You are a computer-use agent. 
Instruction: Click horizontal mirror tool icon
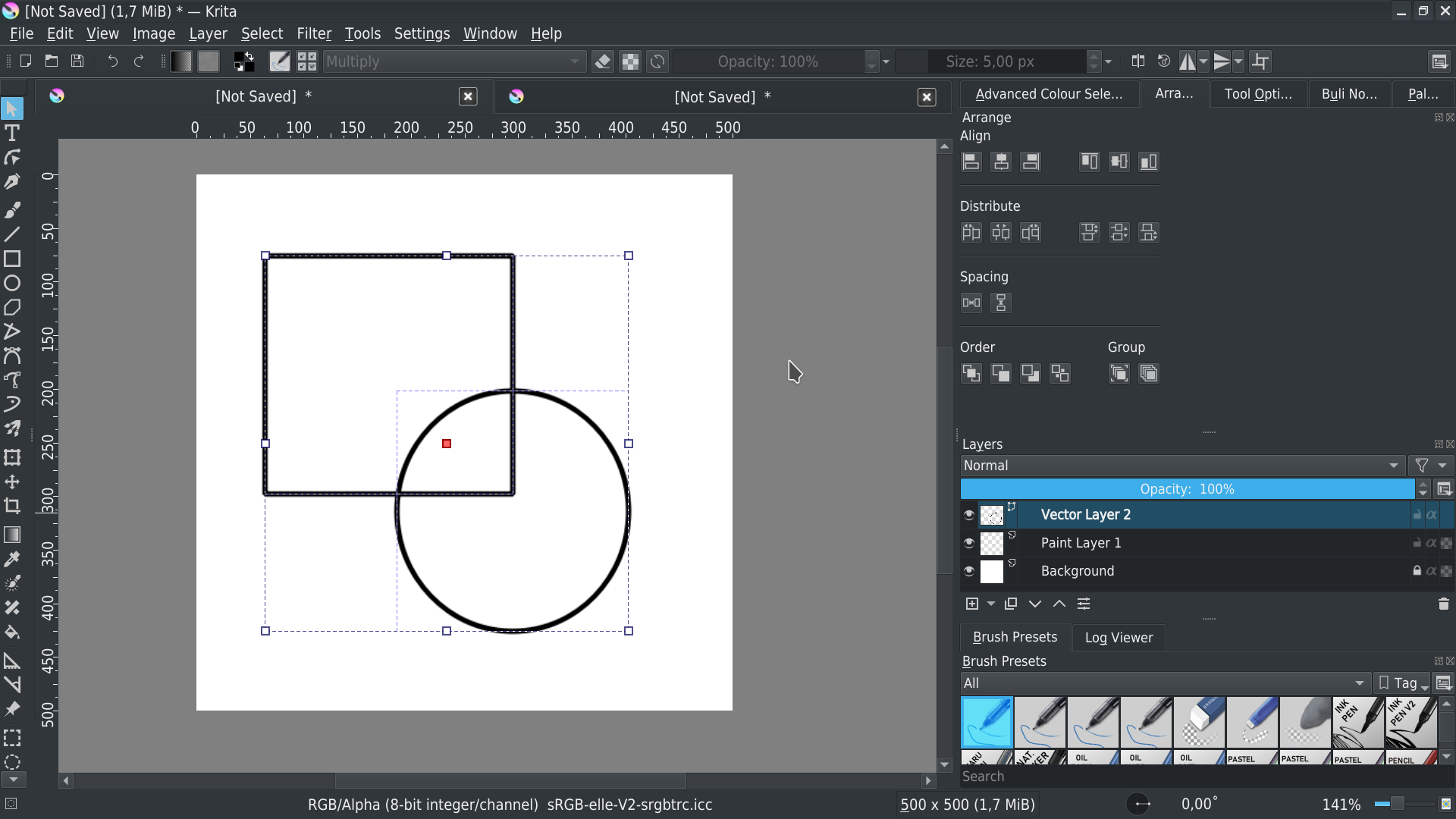[1188, 61]
